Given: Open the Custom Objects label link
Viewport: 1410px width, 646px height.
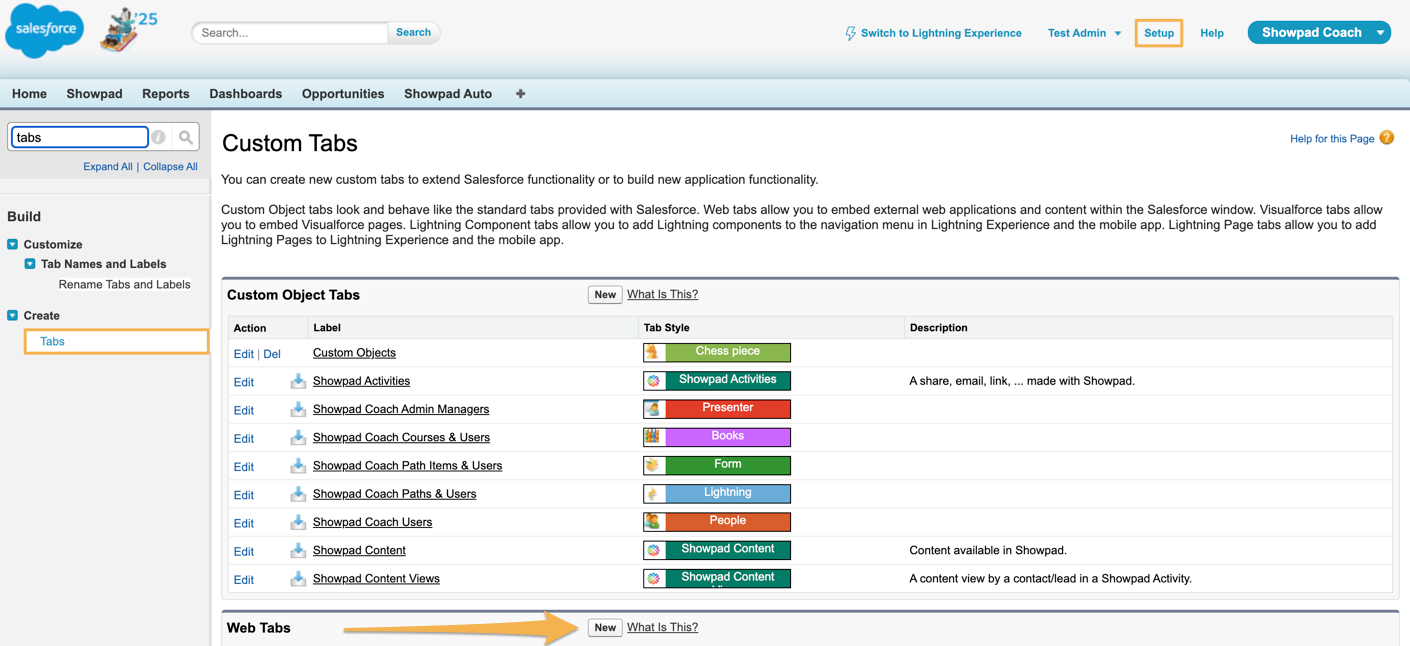Looking at the screenshot, I should pos(354,353).
